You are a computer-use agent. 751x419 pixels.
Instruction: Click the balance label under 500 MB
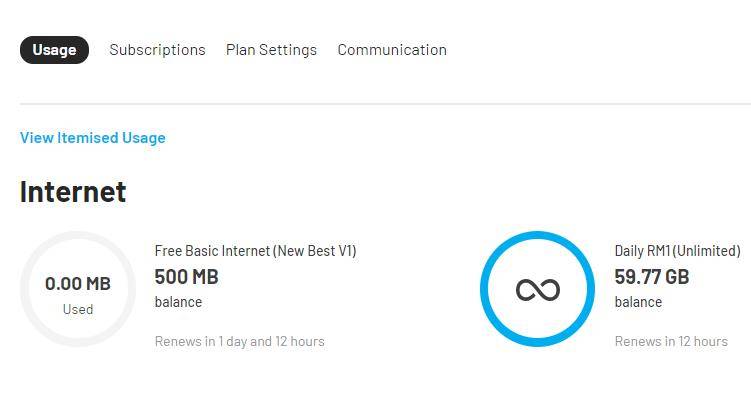pyautogui.click(x=178, y=302)
